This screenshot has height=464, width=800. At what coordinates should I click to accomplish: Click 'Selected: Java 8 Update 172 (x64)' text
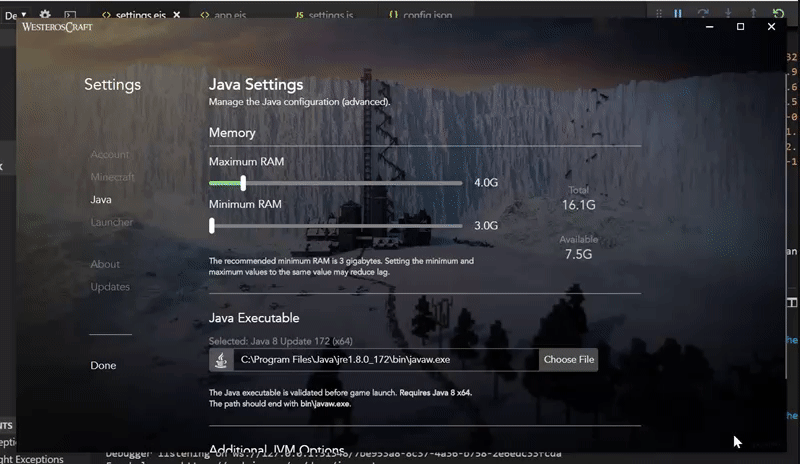tap(281, 341)
